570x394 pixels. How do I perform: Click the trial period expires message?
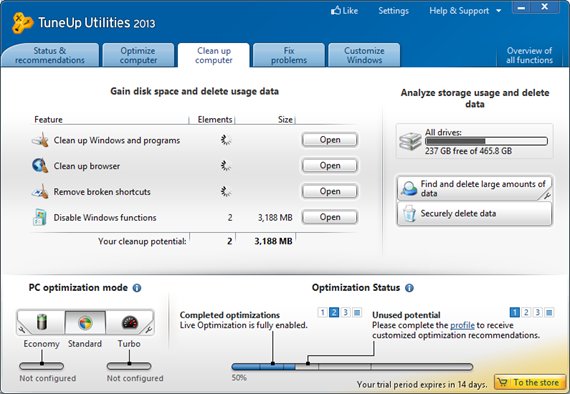[422, 385]
